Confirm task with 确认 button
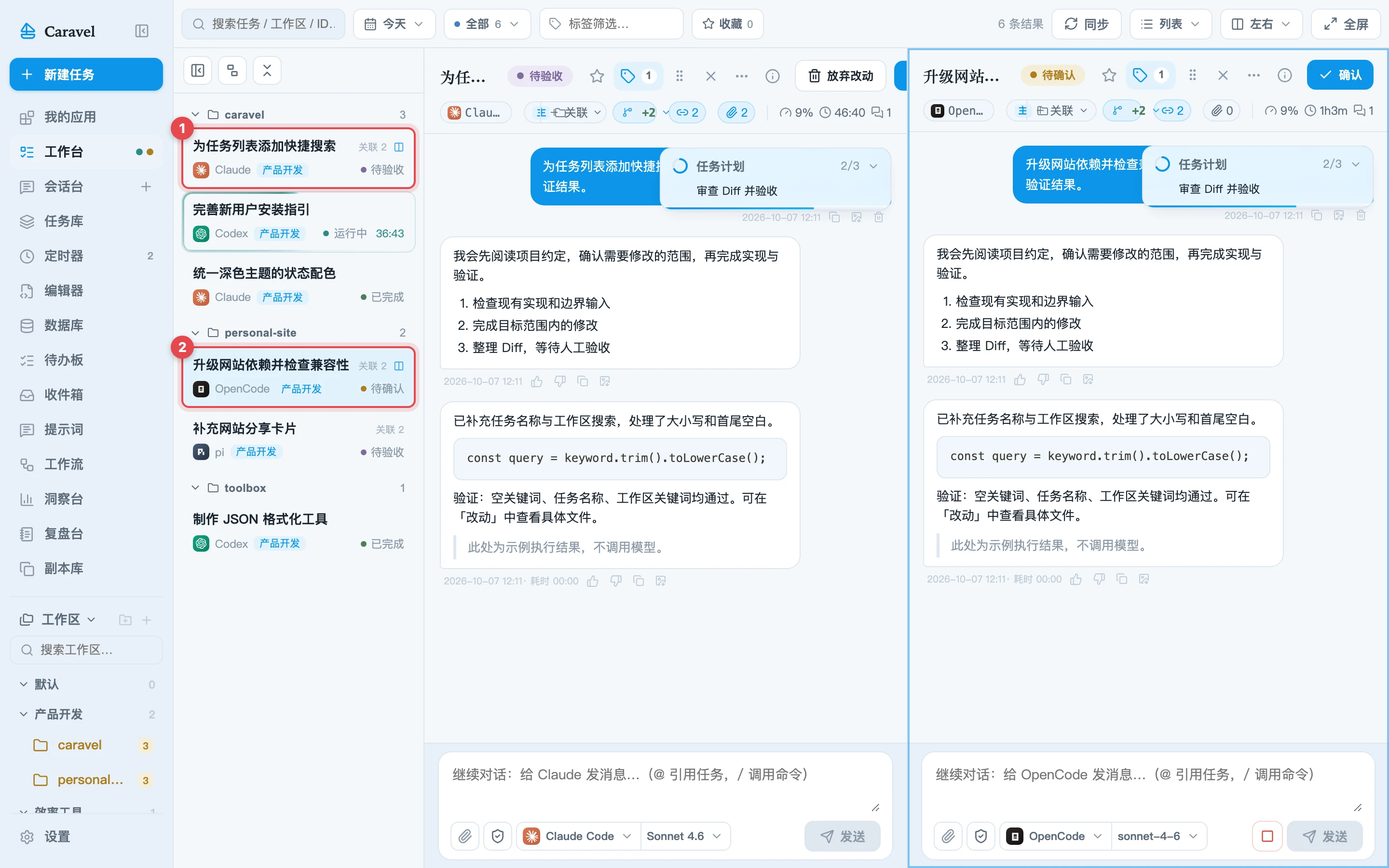 point(1340,75)
